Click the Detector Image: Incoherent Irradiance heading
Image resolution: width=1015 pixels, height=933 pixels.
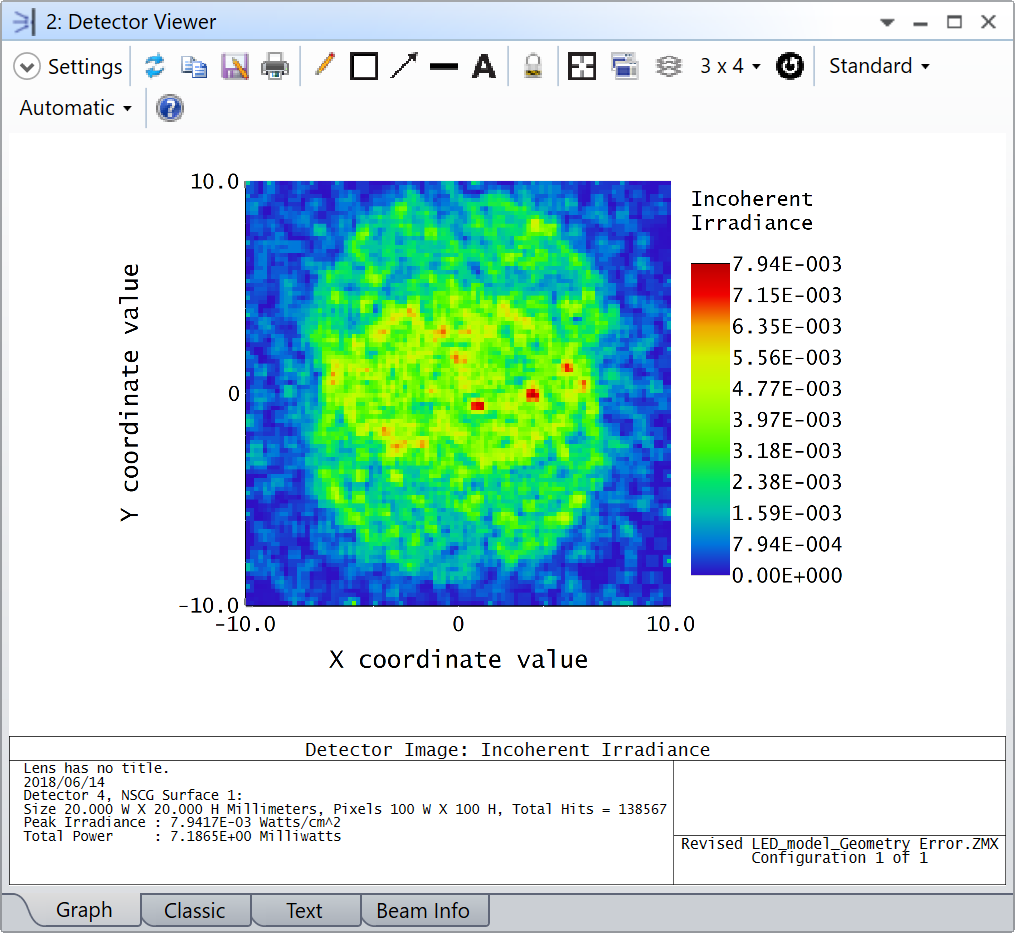pyautogui.click(x=508, y=750)
